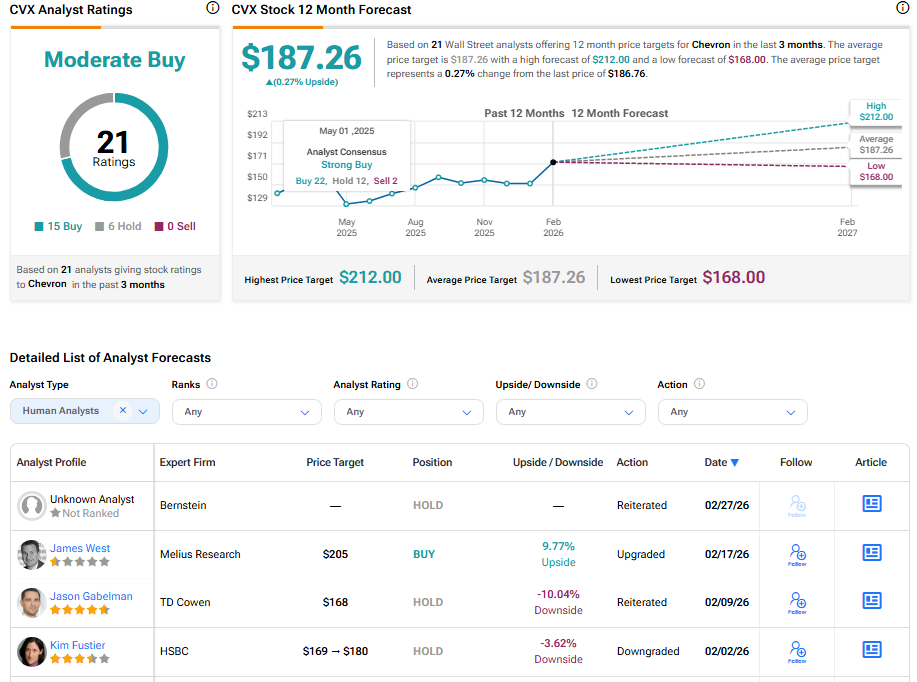Click Feb 2026 data point on chart
Image resolution: width=917 pixels, height=682 pixels.
553,162
